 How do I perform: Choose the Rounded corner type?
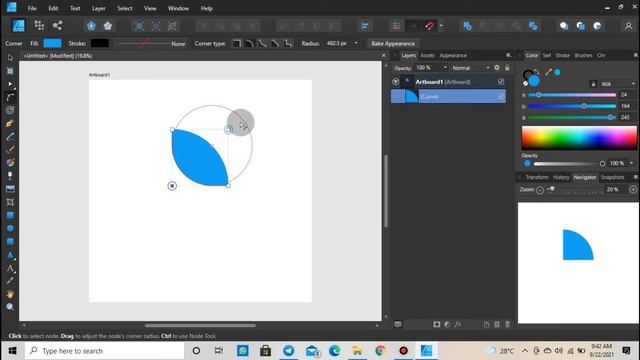click(x=249, y=43)
